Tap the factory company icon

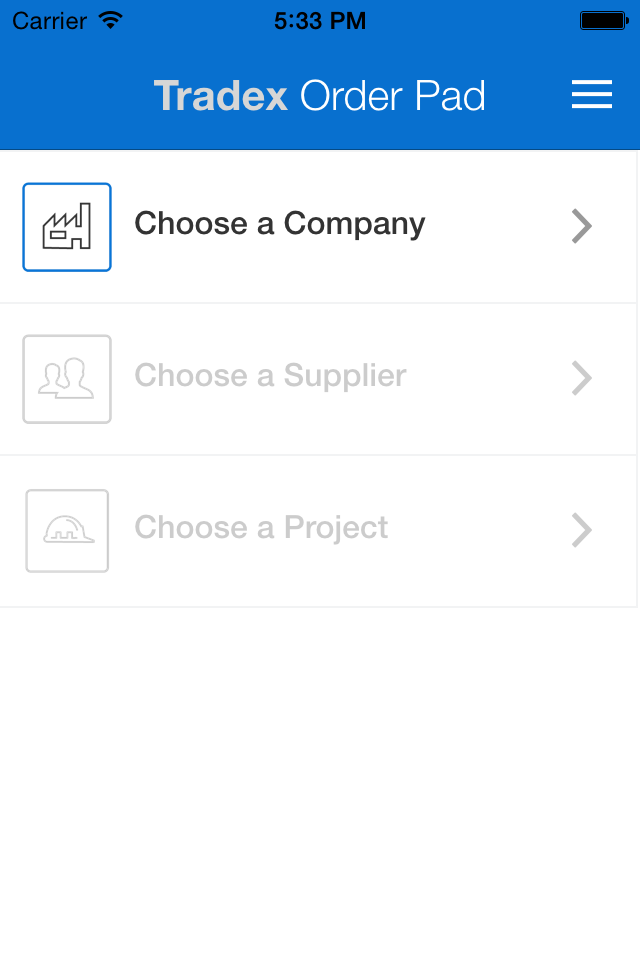[67, 227]
